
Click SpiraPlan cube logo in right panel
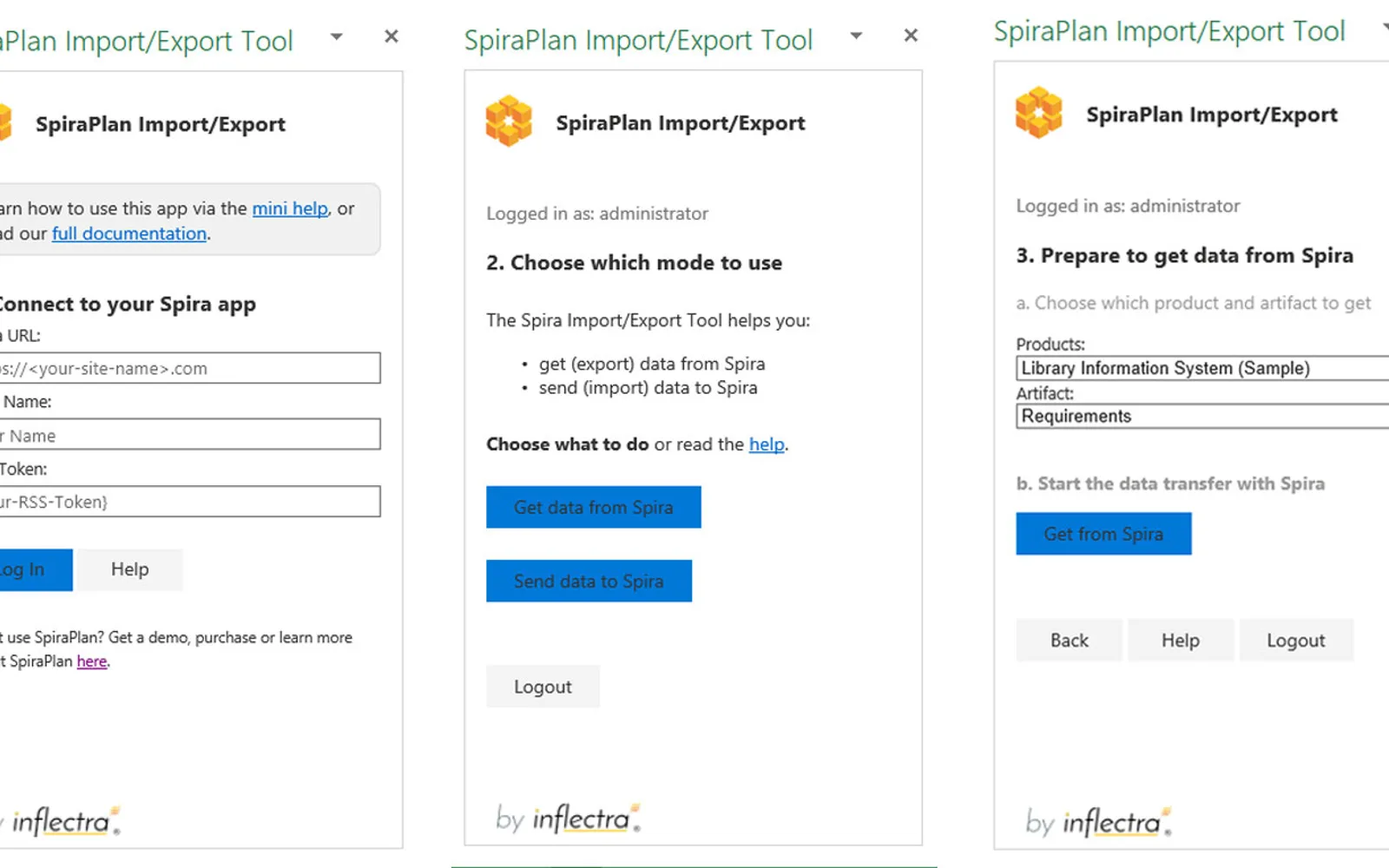pyautogui.click(x=1039, y=113)
